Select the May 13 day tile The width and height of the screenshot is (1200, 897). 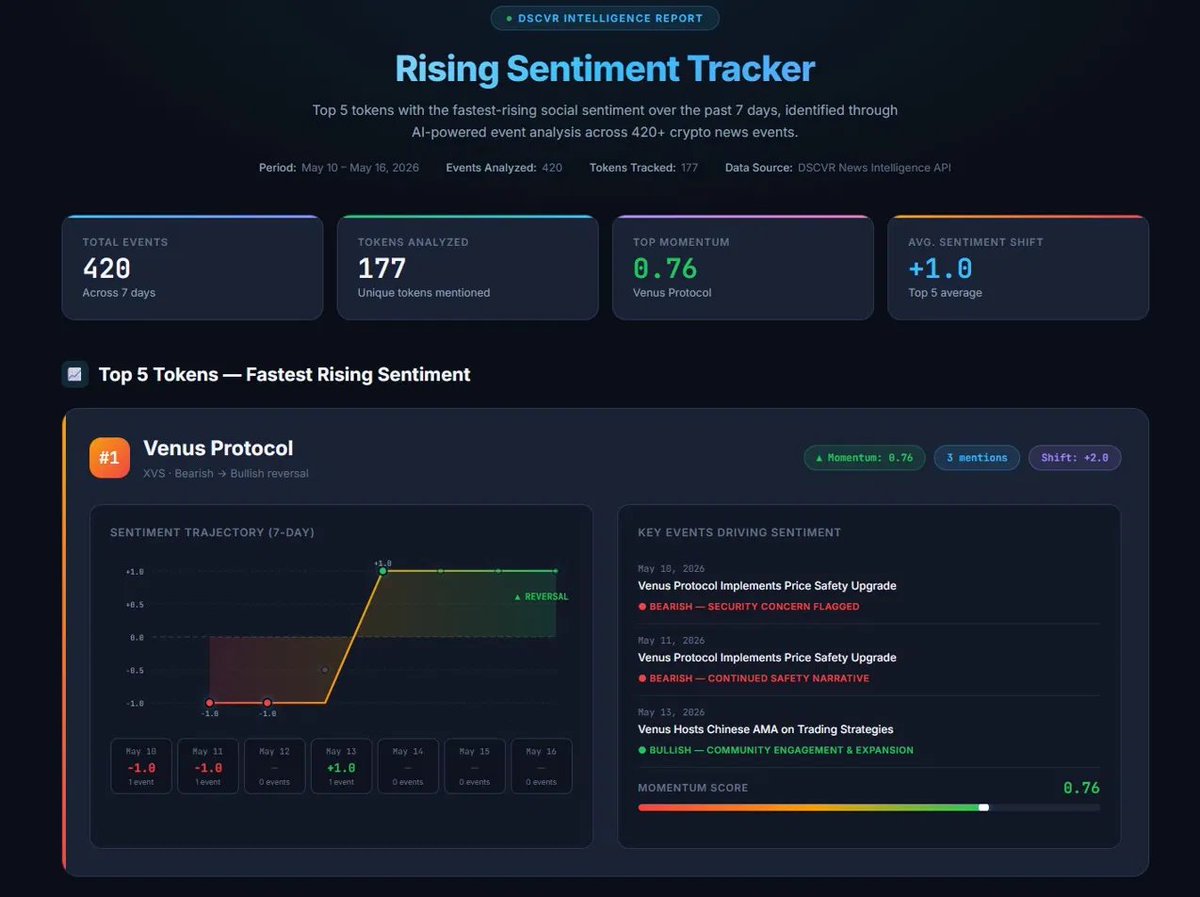click(x=341, y=766)
